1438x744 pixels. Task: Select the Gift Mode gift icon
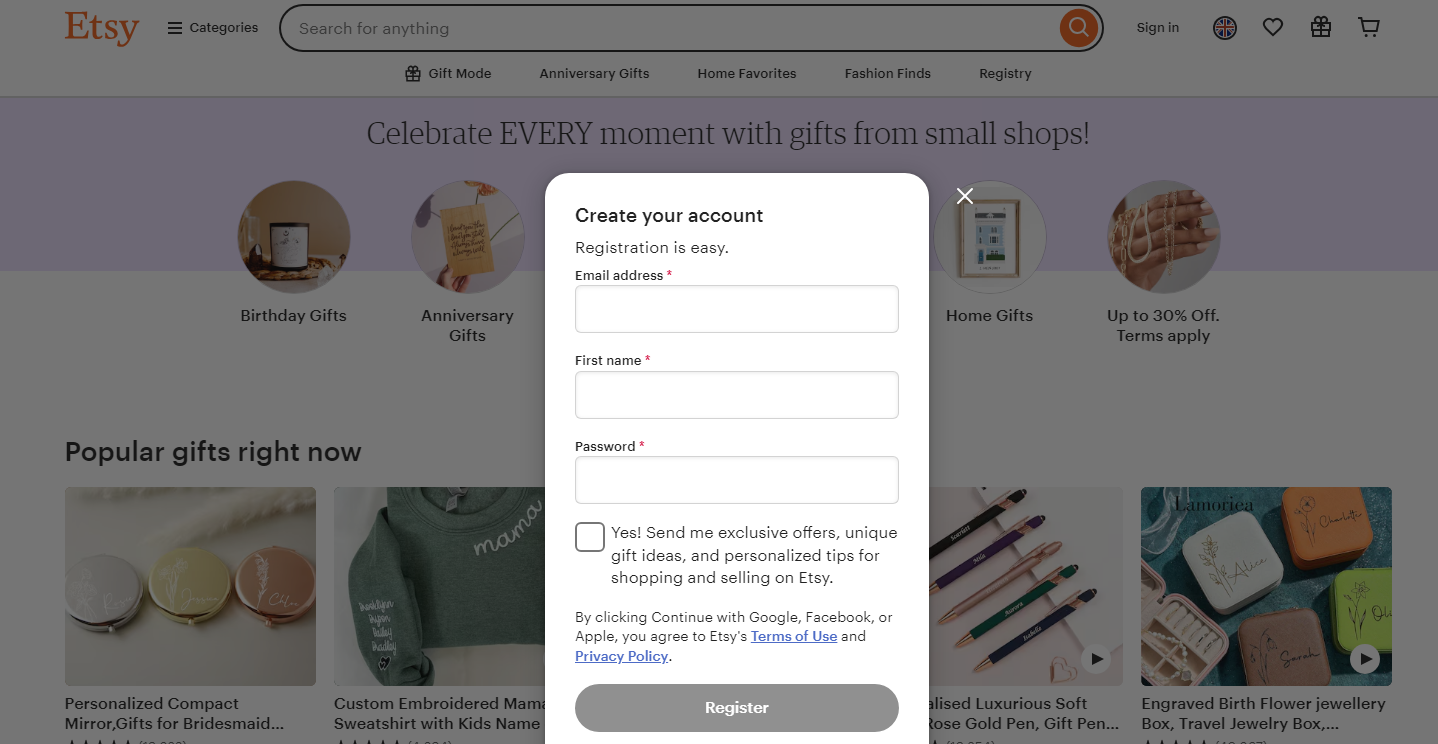tap(411, 73)
